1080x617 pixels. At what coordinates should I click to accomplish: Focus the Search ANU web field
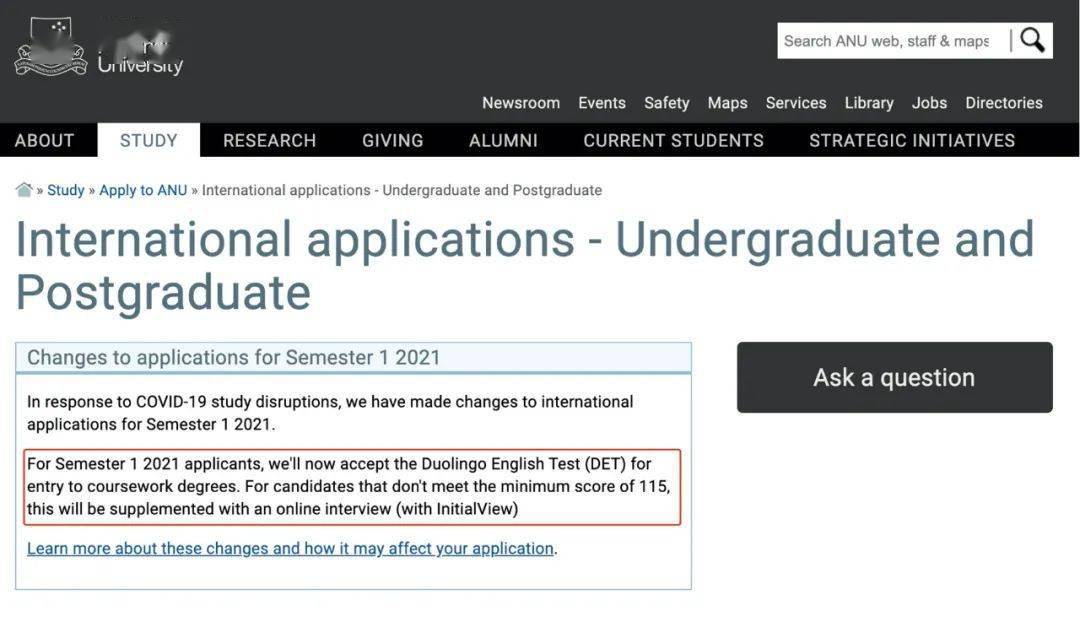click(x=893, y=41)
